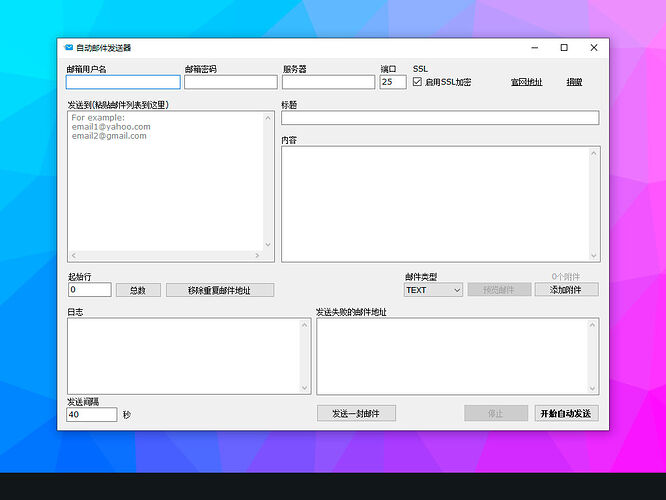Click the 端口 port field showing 25

click(392, 82)
